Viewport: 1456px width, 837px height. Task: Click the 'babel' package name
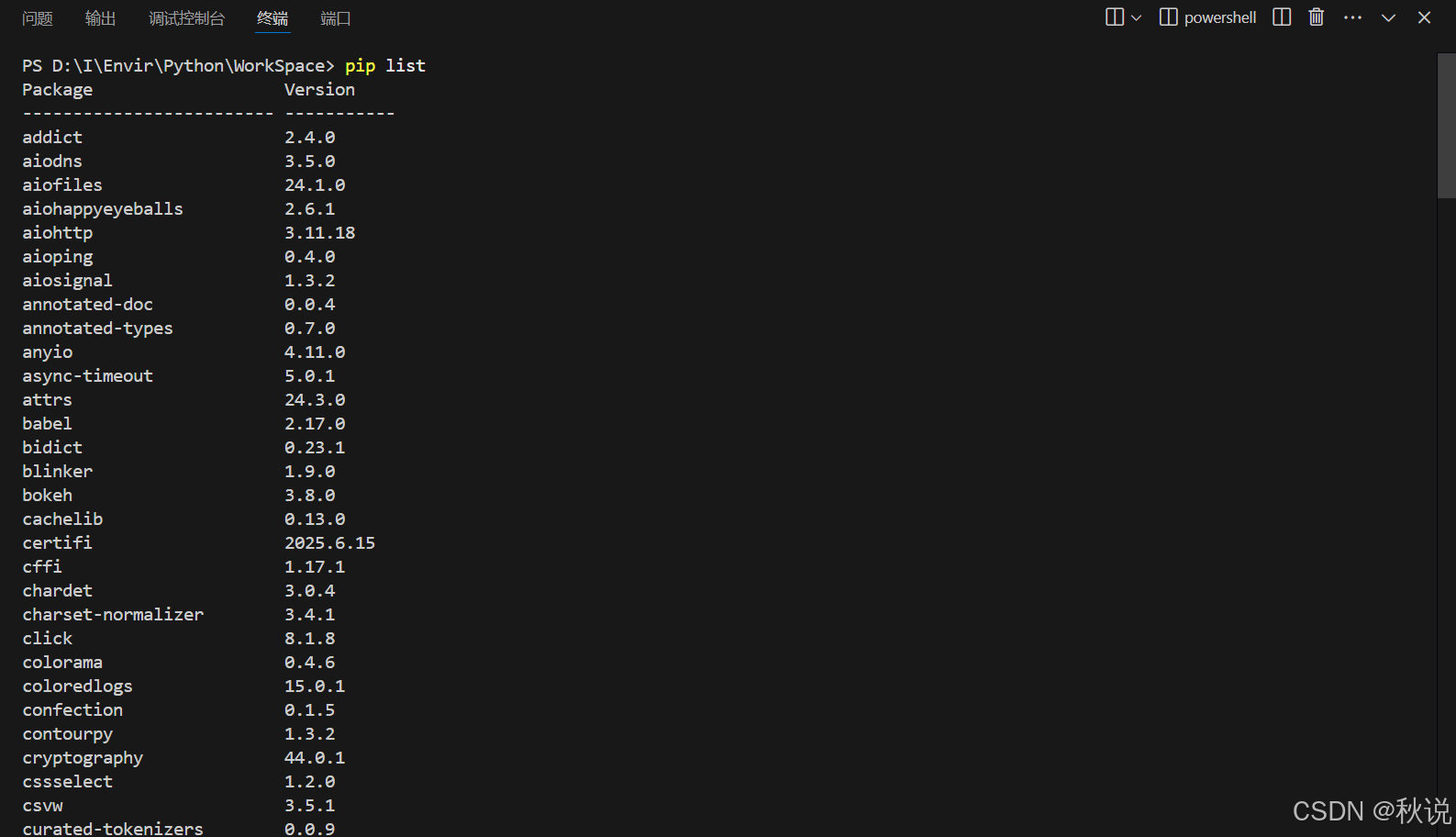tap(48, 423)
